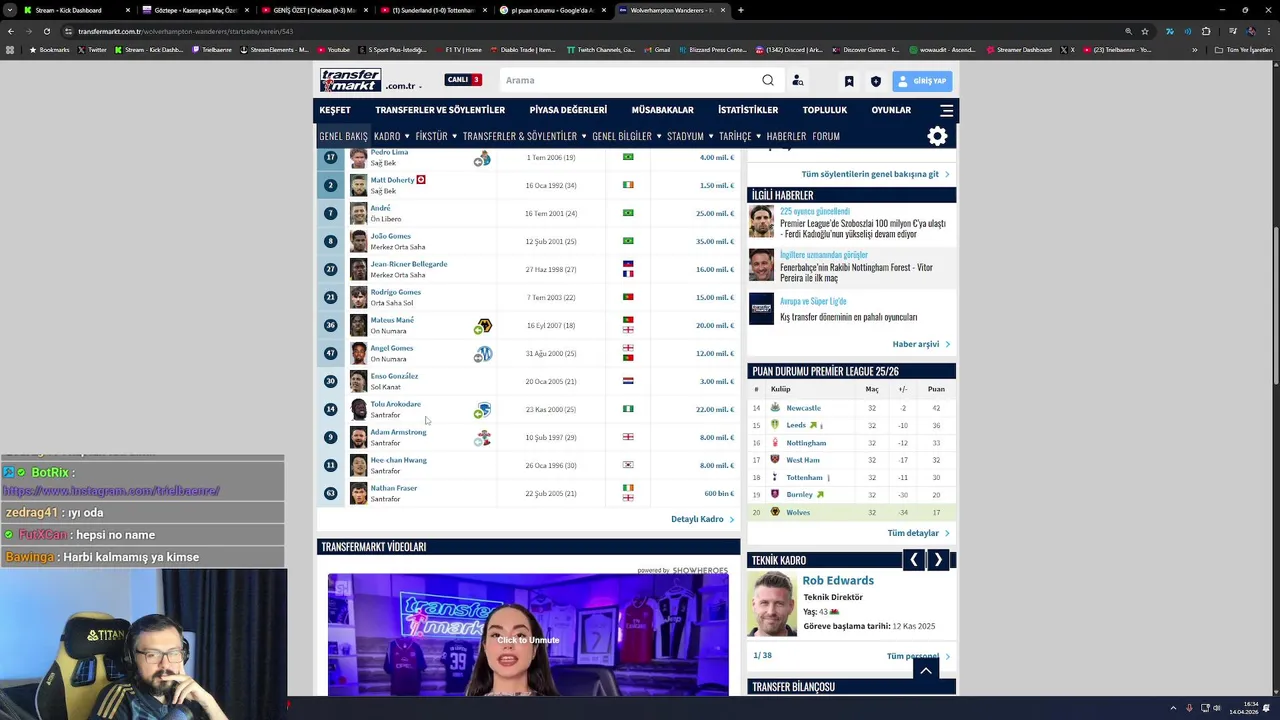The width and height of the screenshot is (1280, 720).
Task: Switch to Stream - Kick Dashboard browser tab
Action: pos(68,10)
